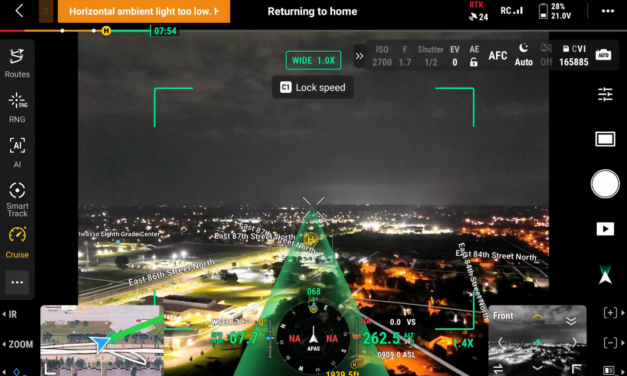Select the WIDE 1.0X lens button
The width and height of the screenshot is (627, 376).
[x=314, y=60]
